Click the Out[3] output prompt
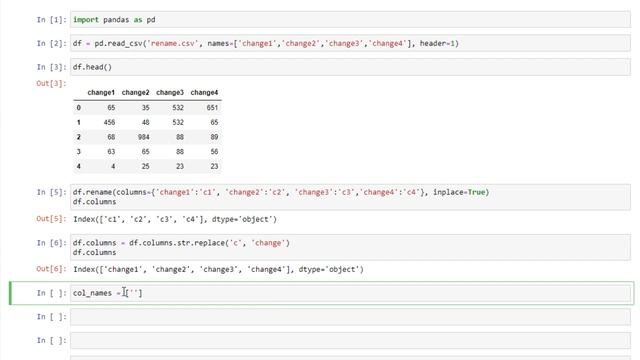 pos(51,83)
